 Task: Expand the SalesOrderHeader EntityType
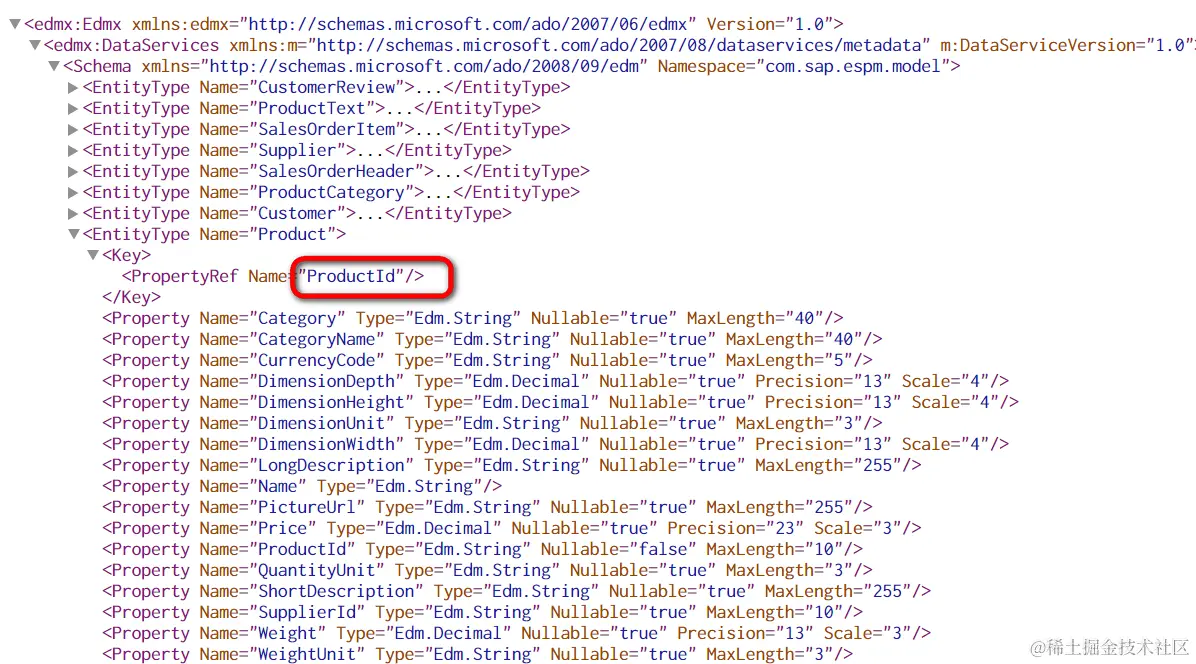click(73, 172)
